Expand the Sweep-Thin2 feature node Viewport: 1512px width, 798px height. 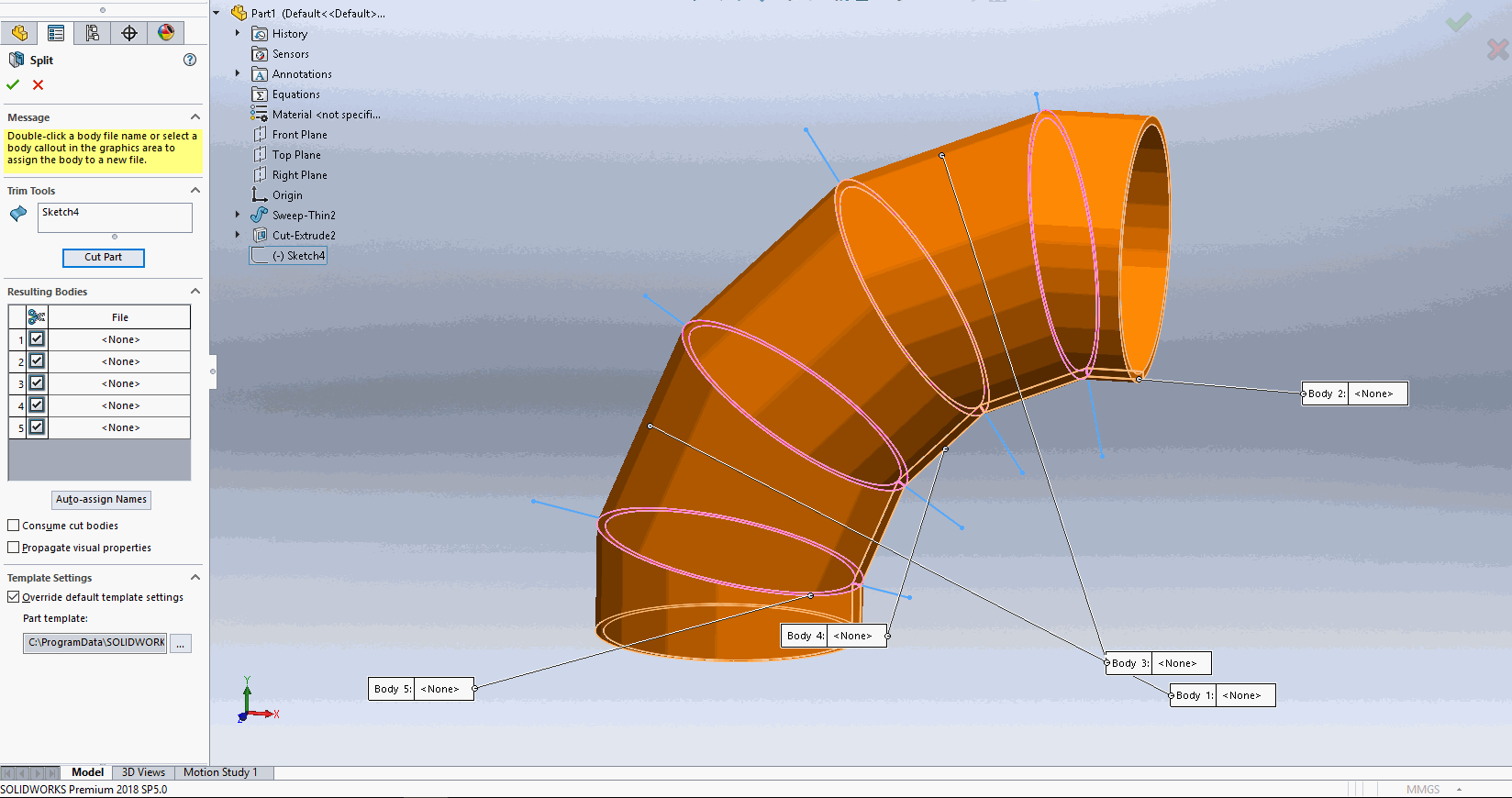click(238, 216)
